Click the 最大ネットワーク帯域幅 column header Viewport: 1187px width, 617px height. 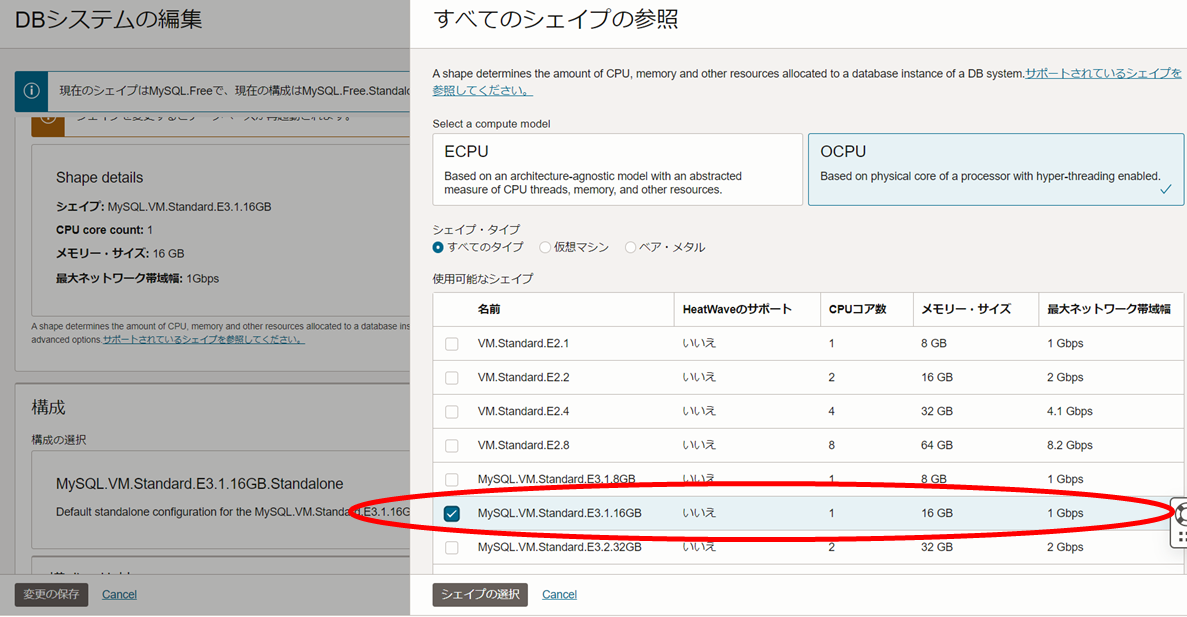[1109, 309]
